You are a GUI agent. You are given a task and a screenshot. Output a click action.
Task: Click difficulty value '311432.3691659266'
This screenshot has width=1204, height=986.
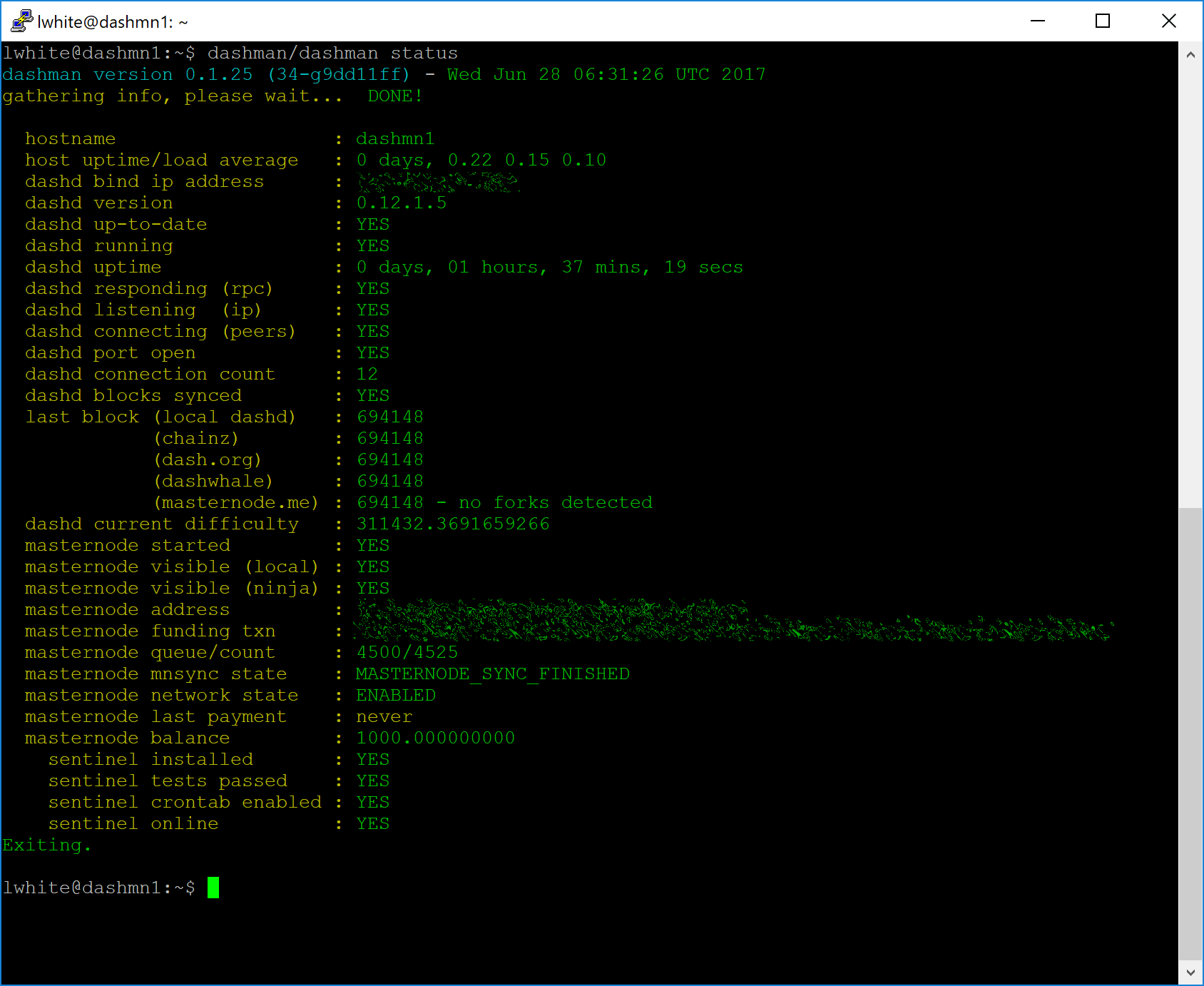pyautogui.click(x=452, y=524)
